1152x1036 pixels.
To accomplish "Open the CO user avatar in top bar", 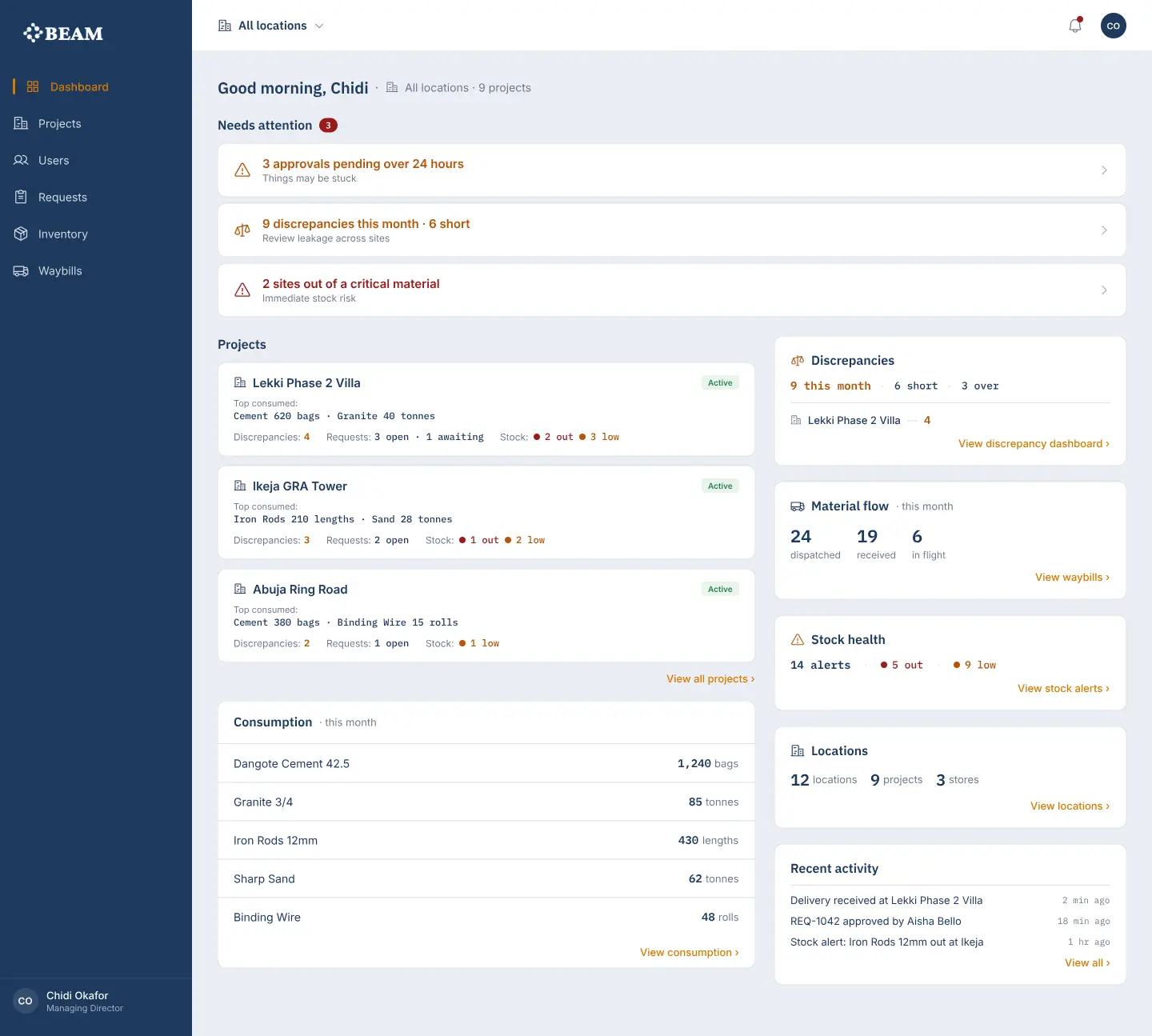I will pos(1114,26).
